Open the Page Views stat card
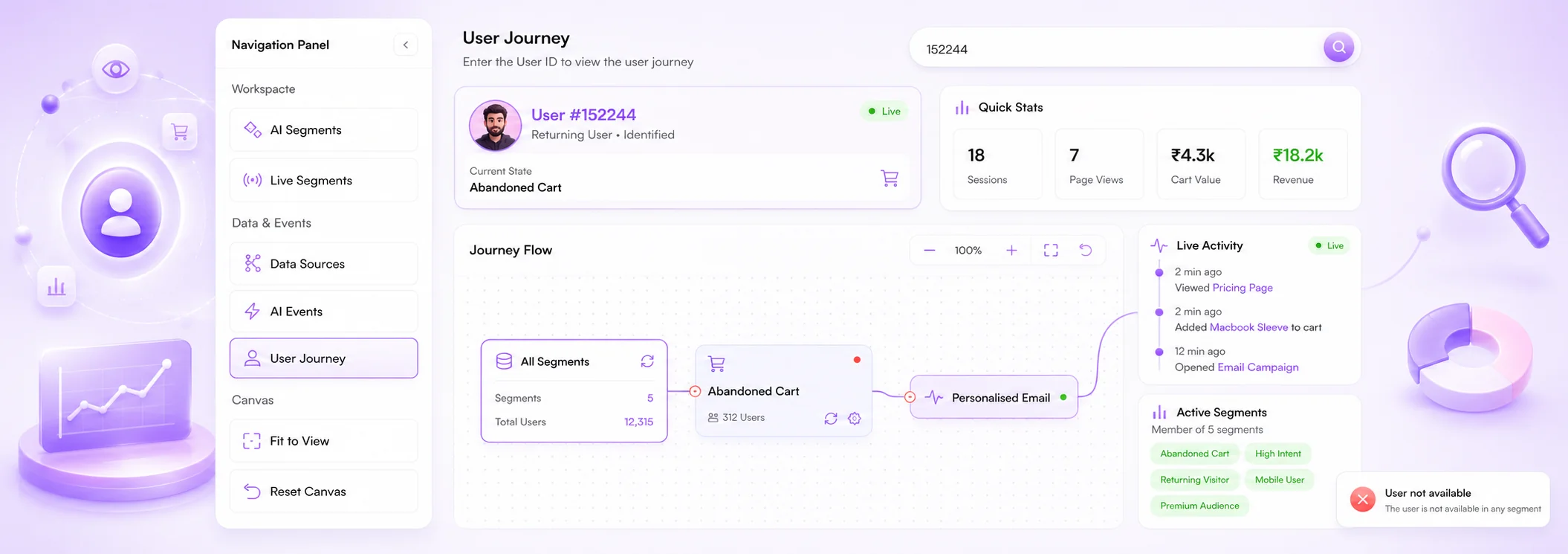This screenshot has width=1568, height=554. 1099,164
